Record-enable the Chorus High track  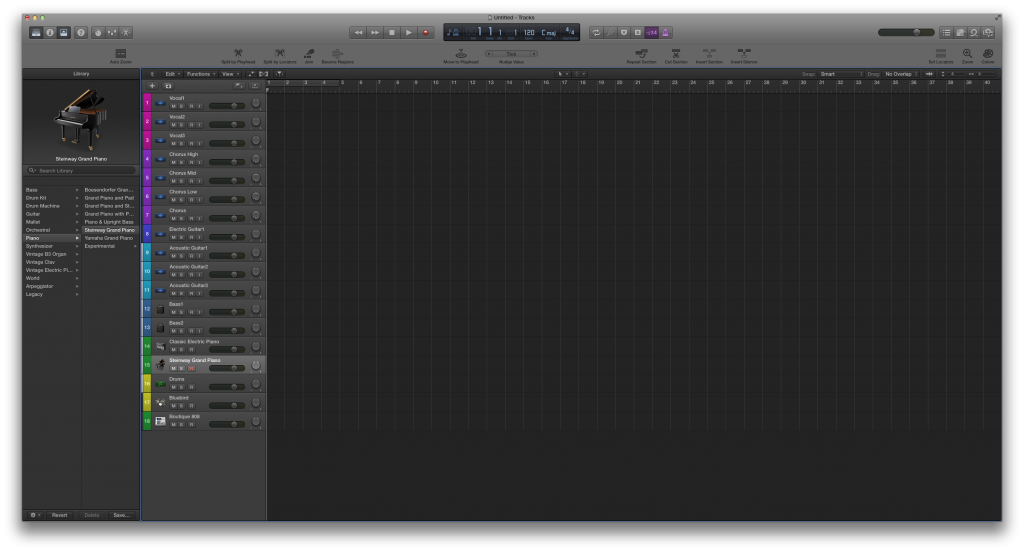(x=191, y=162)
